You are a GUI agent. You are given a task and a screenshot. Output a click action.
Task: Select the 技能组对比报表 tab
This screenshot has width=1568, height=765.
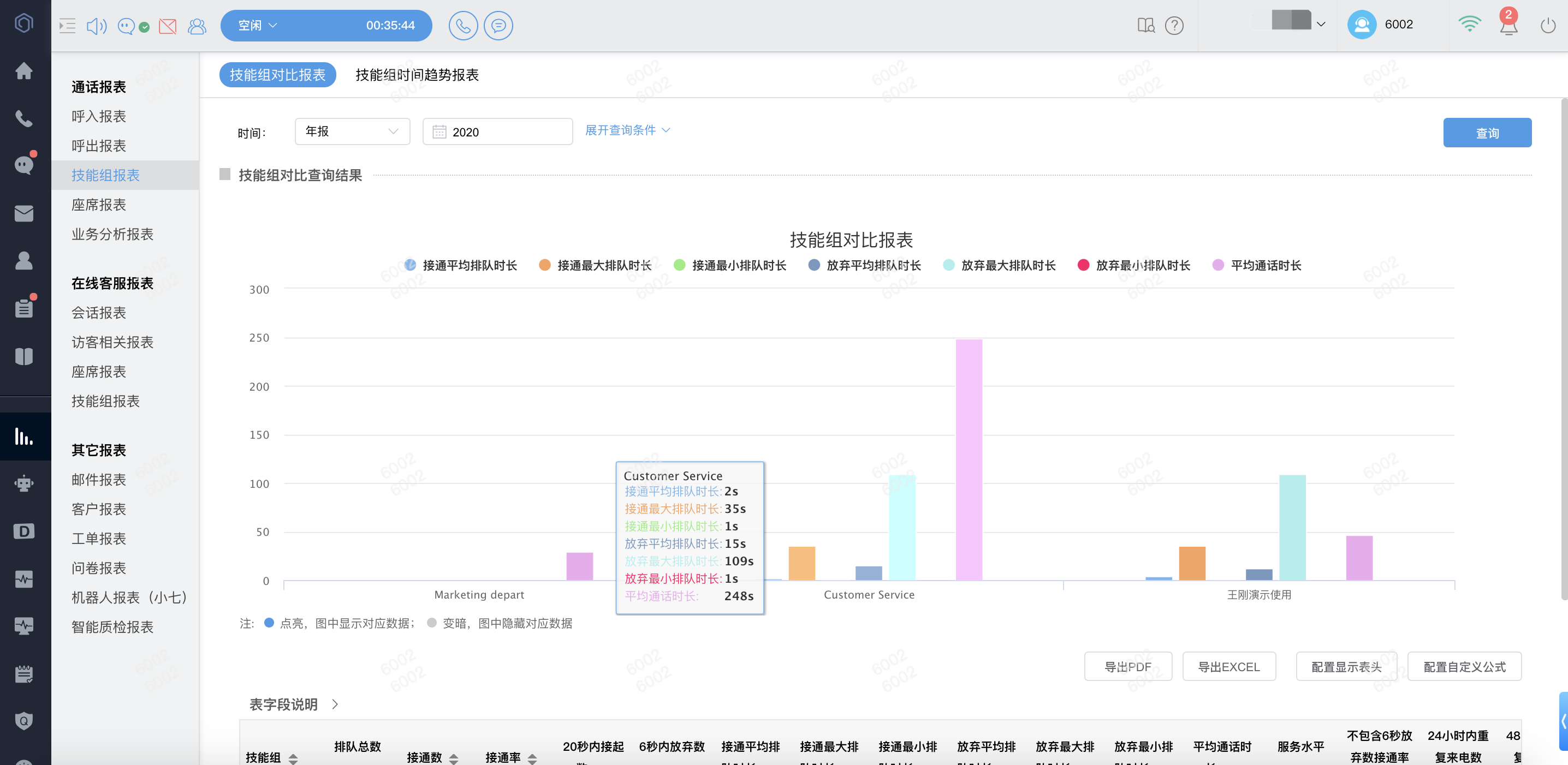(277, 75)
